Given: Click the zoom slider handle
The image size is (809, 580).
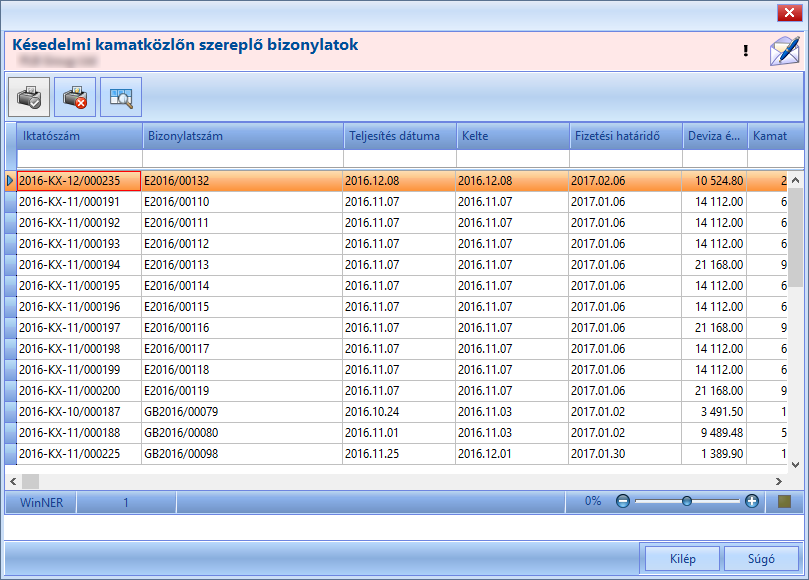Looking at the screenshot, I should coord(686,501).
